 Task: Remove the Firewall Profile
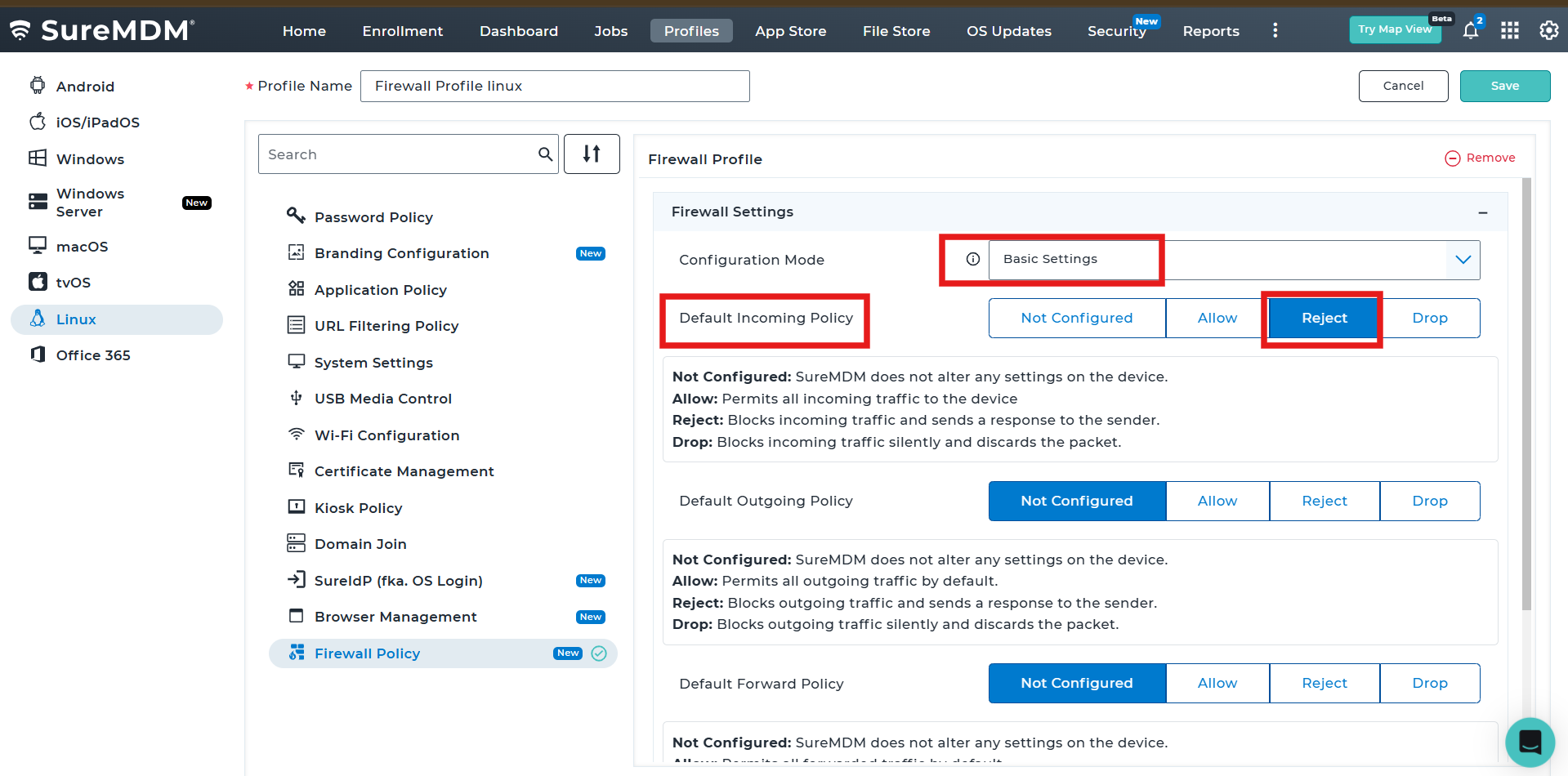tap(1480, 158)
